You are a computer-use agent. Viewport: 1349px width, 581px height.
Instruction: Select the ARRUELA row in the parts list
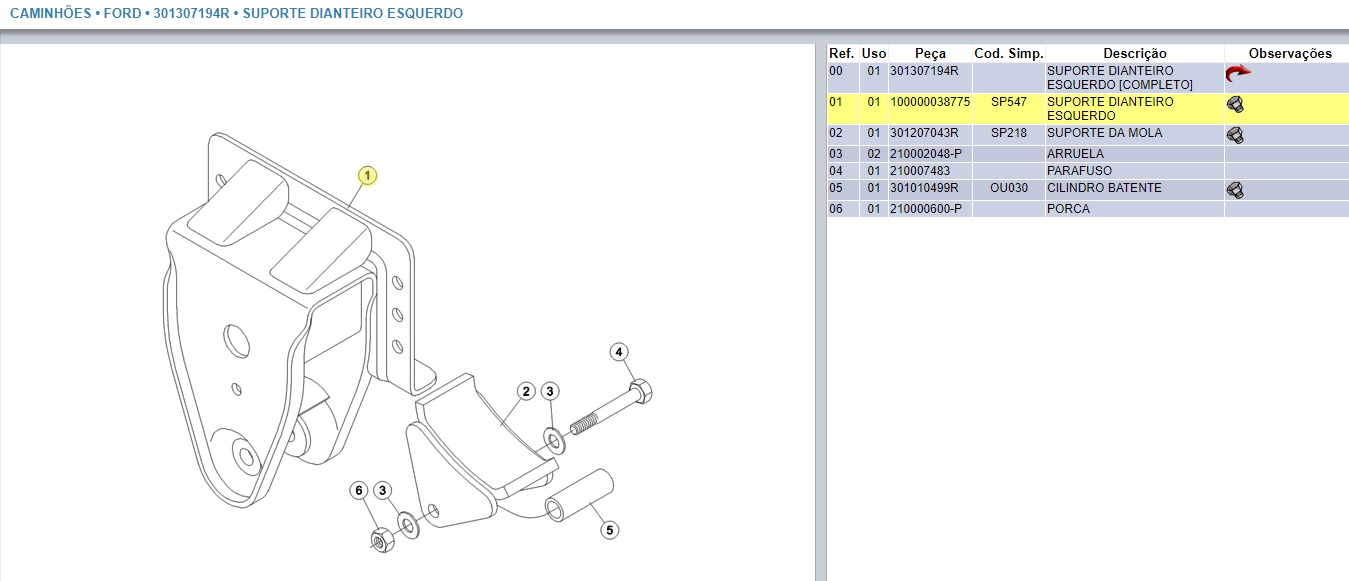1075,154
